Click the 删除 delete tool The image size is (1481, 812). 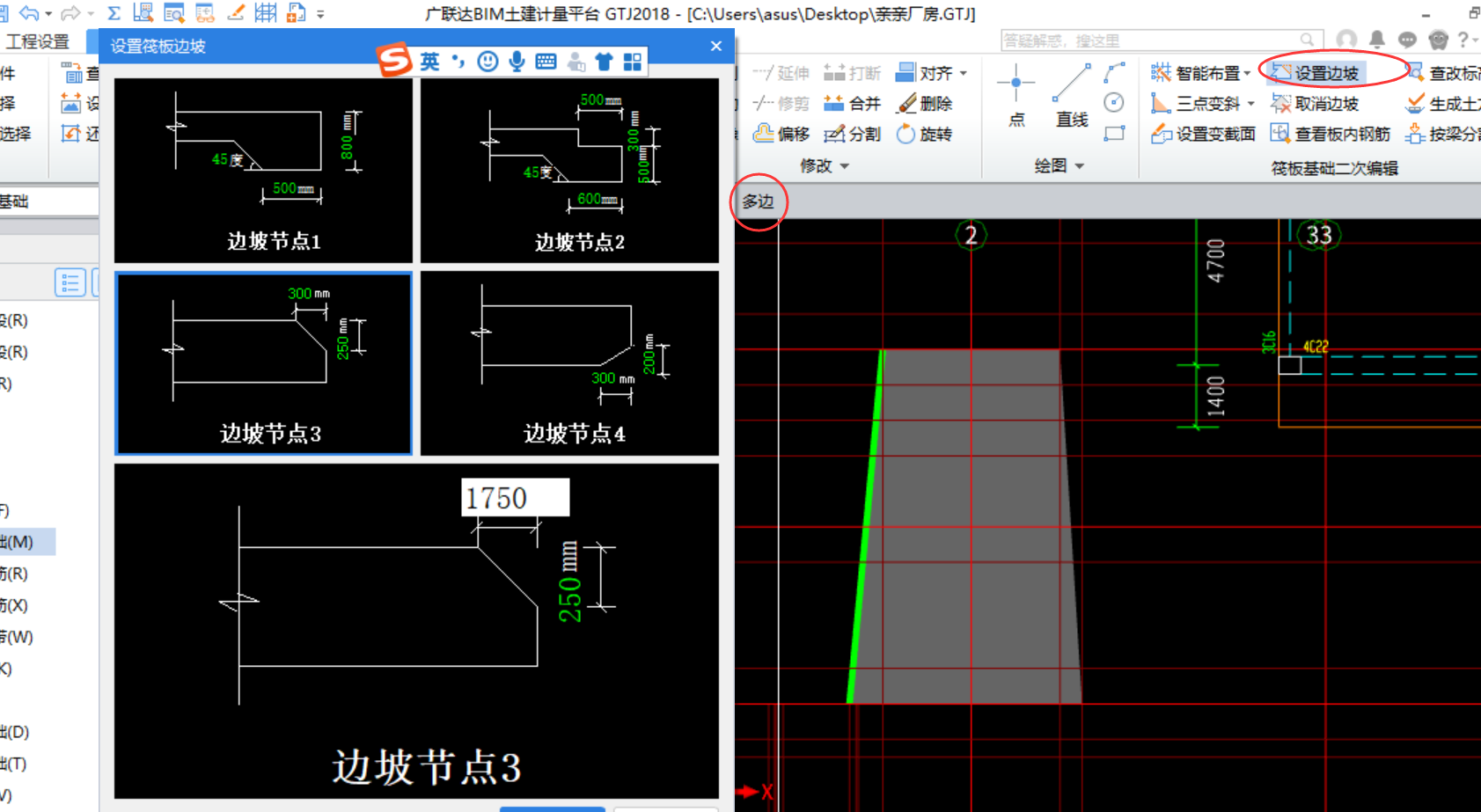click(925, 104)
